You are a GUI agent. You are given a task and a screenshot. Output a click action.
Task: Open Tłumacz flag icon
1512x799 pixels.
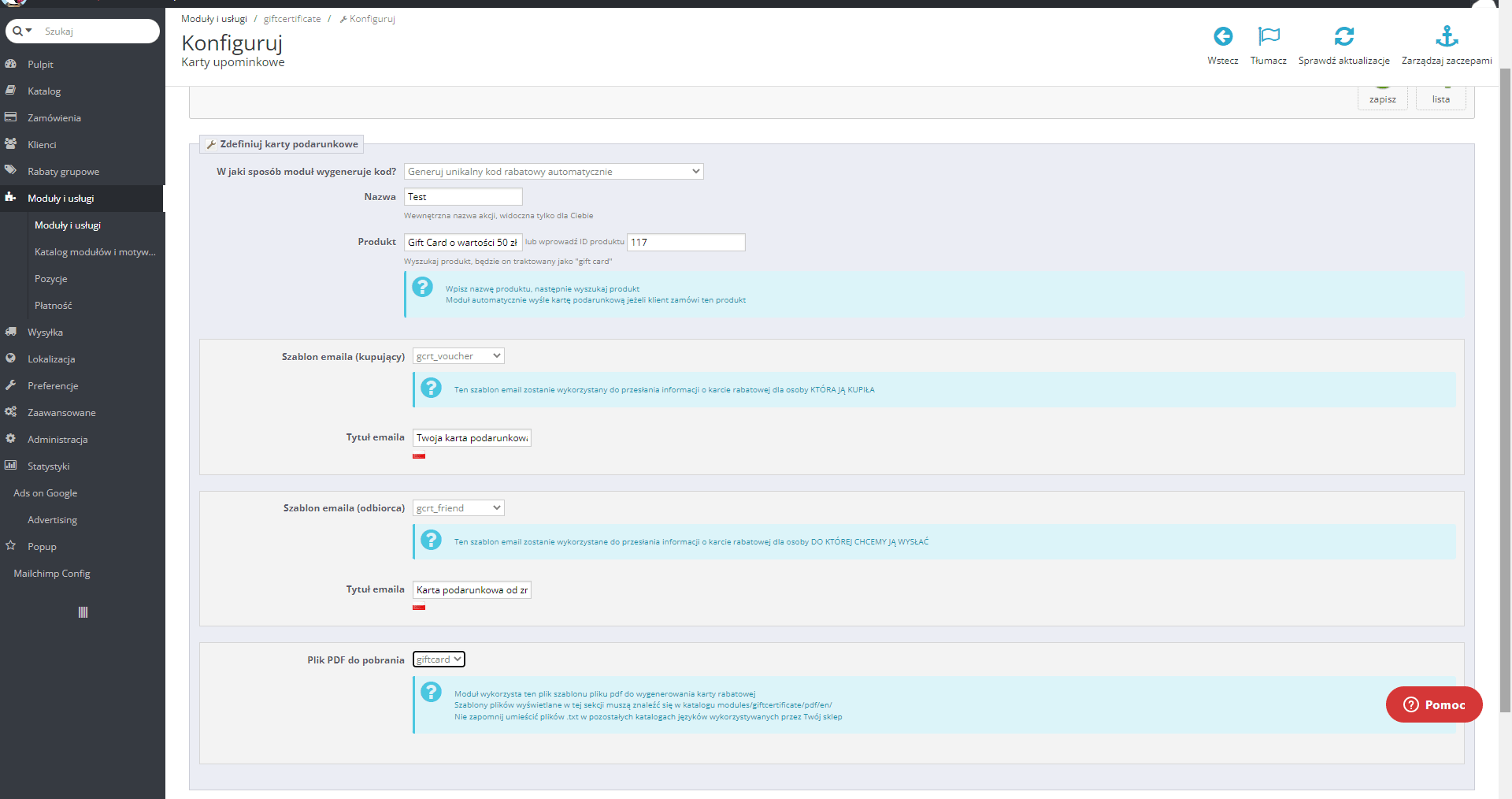(1269, 36)
